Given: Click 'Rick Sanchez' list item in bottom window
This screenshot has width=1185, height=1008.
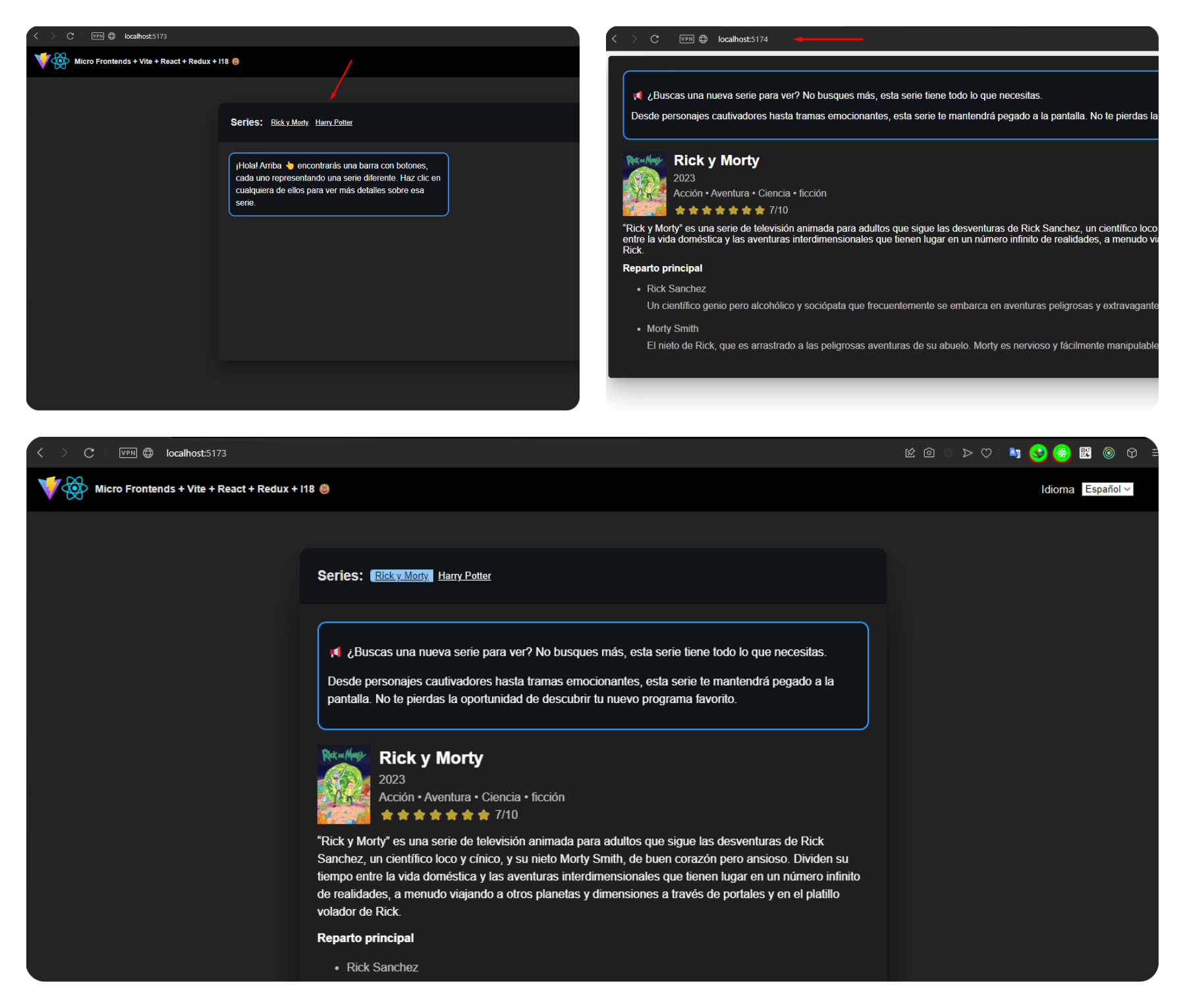Looking at the screenshot, I should click(x=382, y=967).
